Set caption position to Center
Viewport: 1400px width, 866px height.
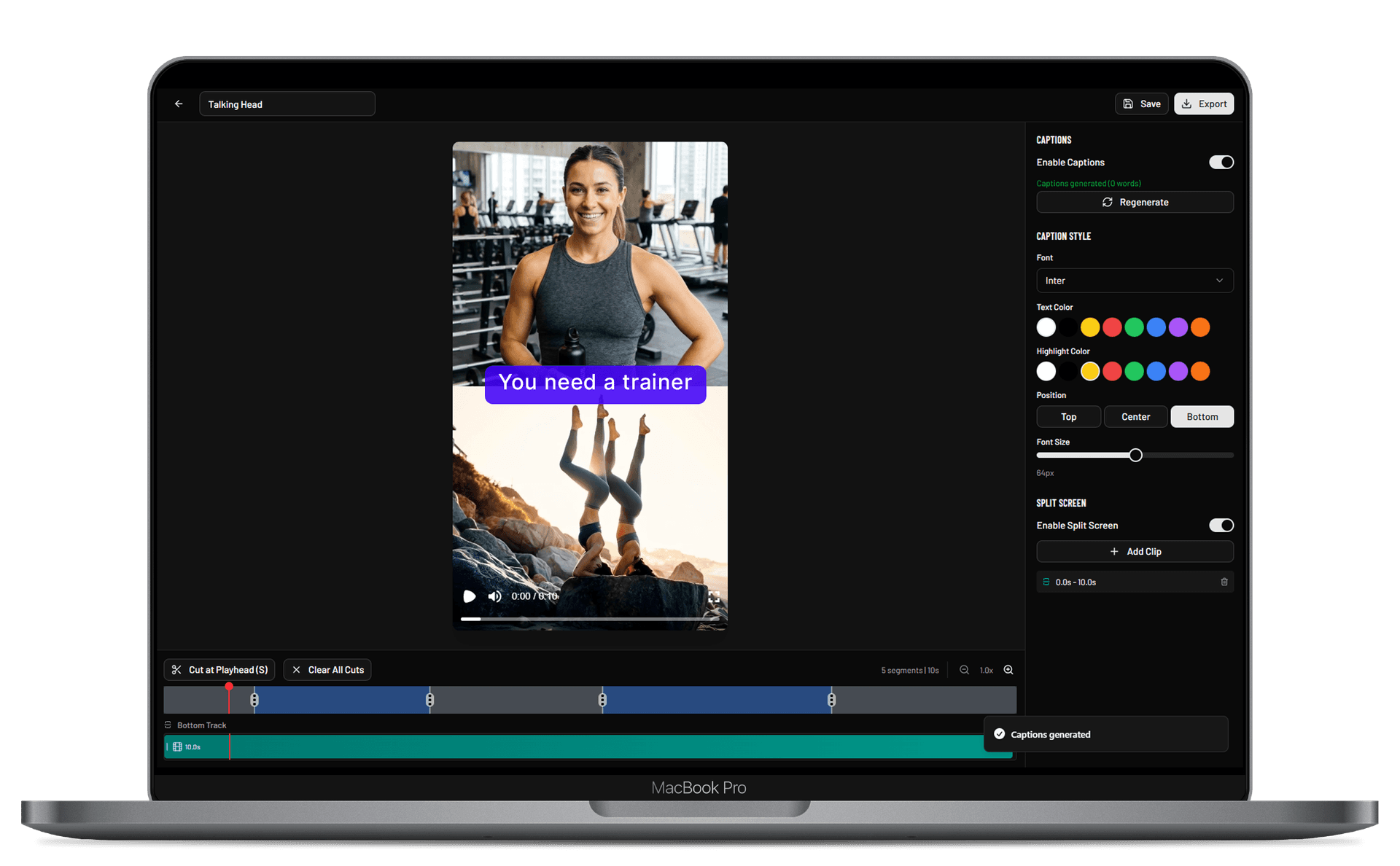tap(1135, 416)
